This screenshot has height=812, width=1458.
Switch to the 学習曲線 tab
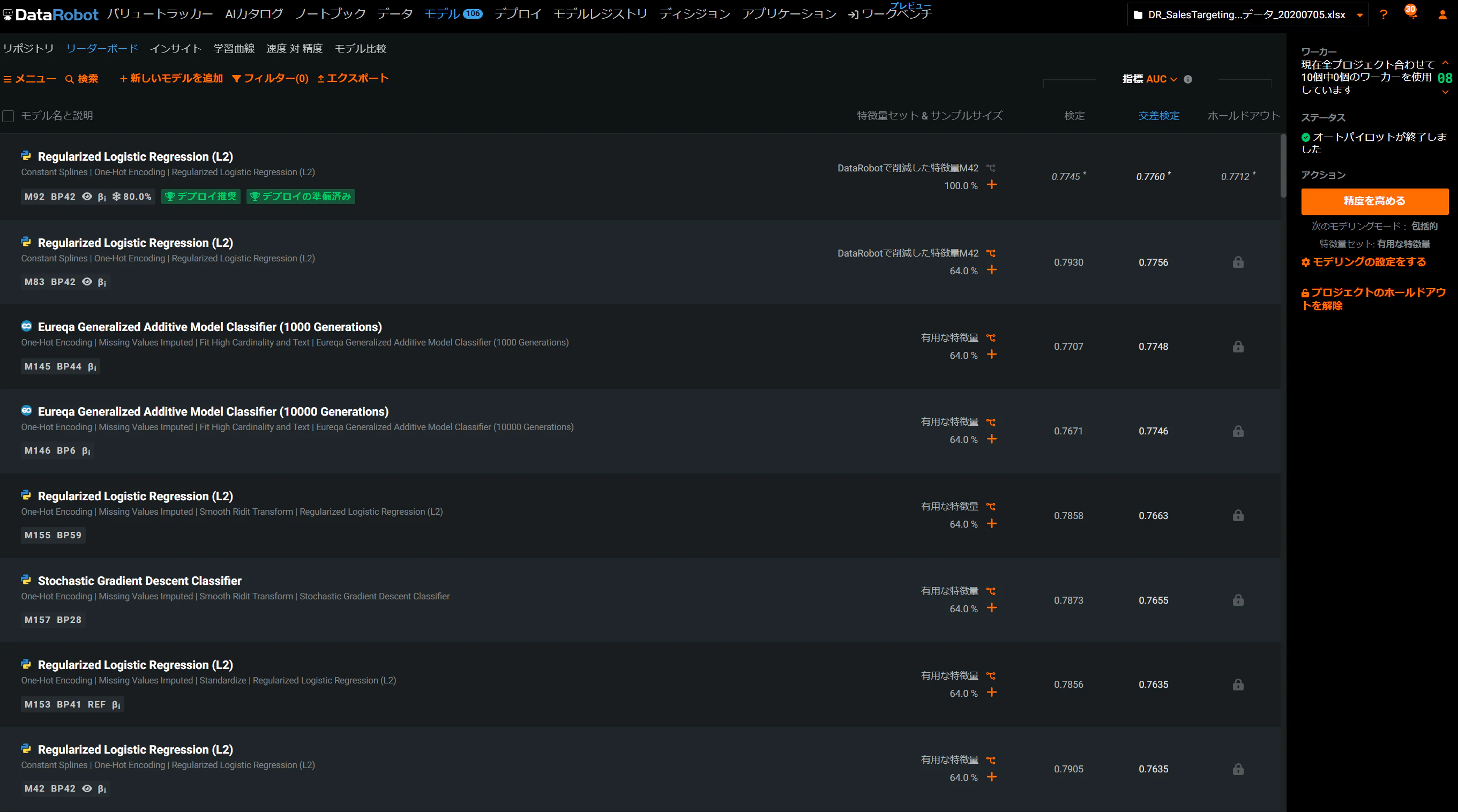point(234,49)
